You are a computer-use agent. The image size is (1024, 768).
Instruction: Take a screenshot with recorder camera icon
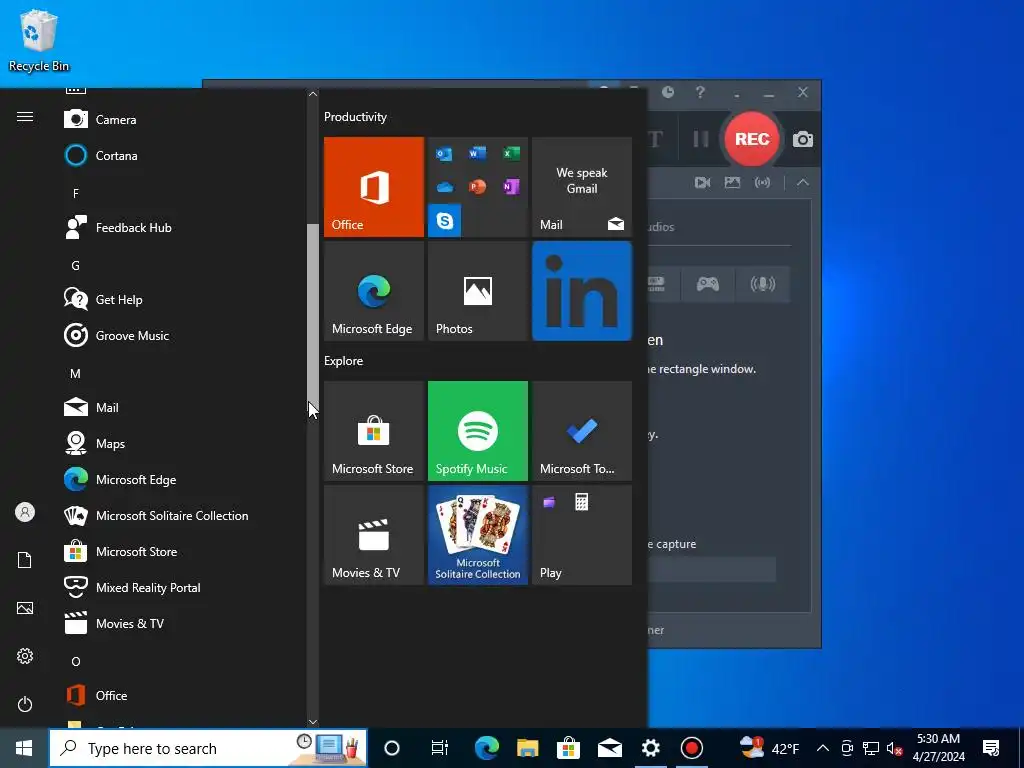(x=803, y=139)
